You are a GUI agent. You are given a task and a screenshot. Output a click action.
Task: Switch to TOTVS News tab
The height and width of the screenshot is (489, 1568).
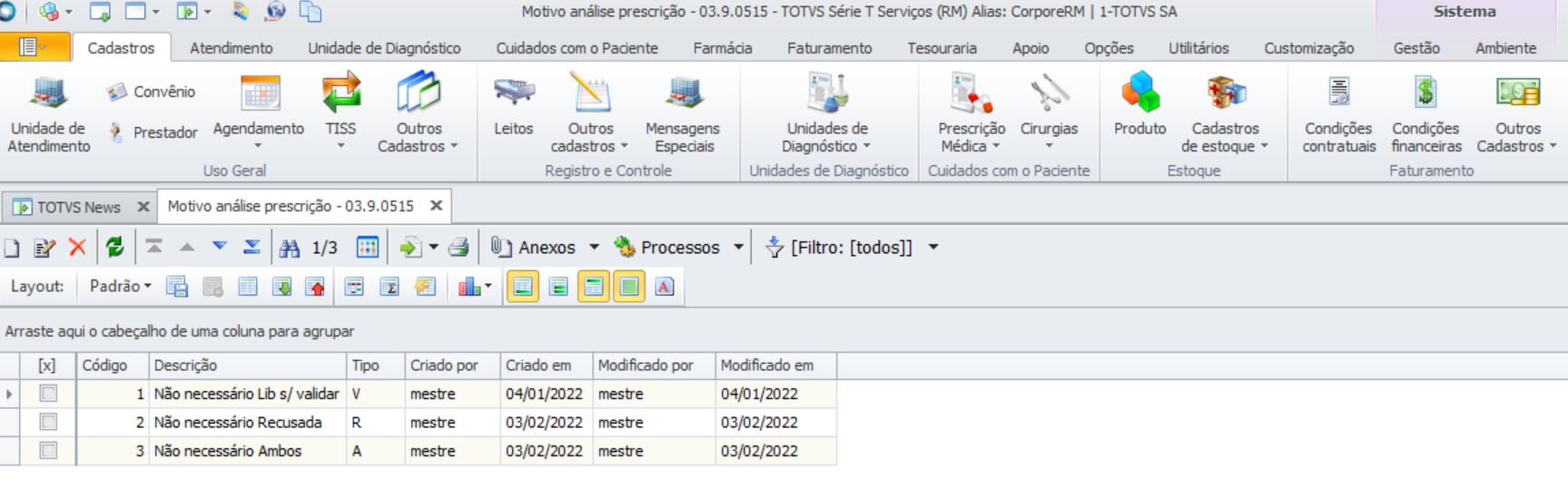click(78, 207)
